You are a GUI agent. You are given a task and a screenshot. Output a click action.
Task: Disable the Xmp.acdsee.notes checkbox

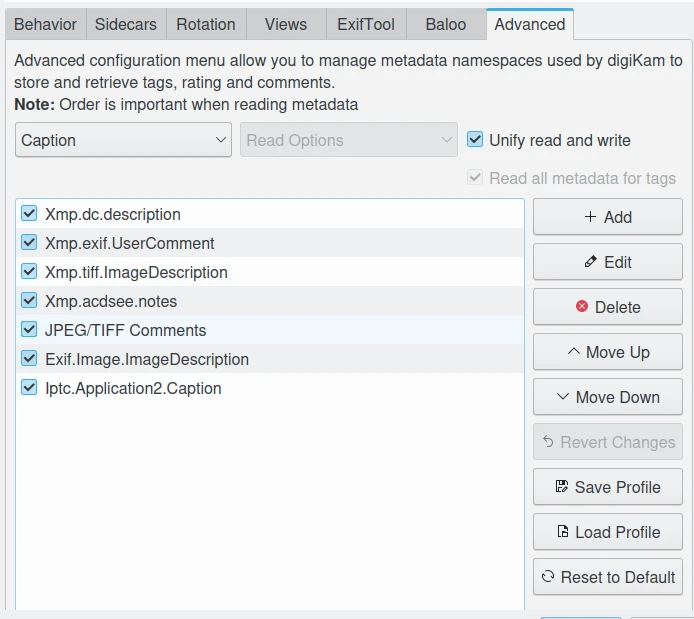29,301
